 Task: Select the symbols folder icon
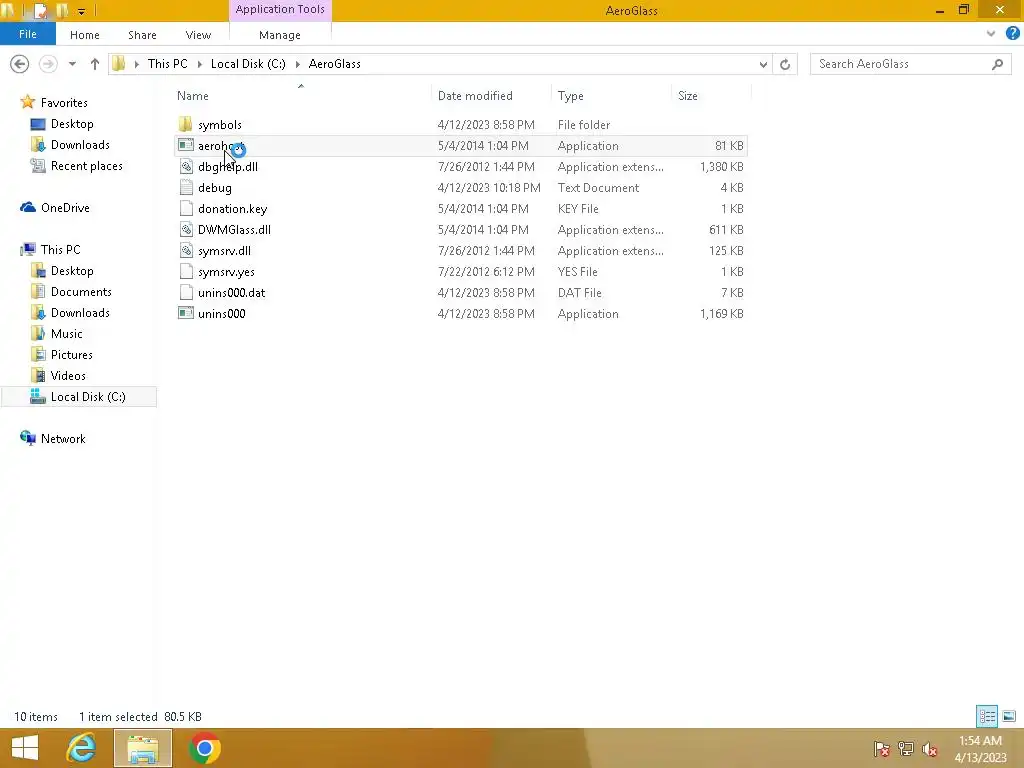185,124
